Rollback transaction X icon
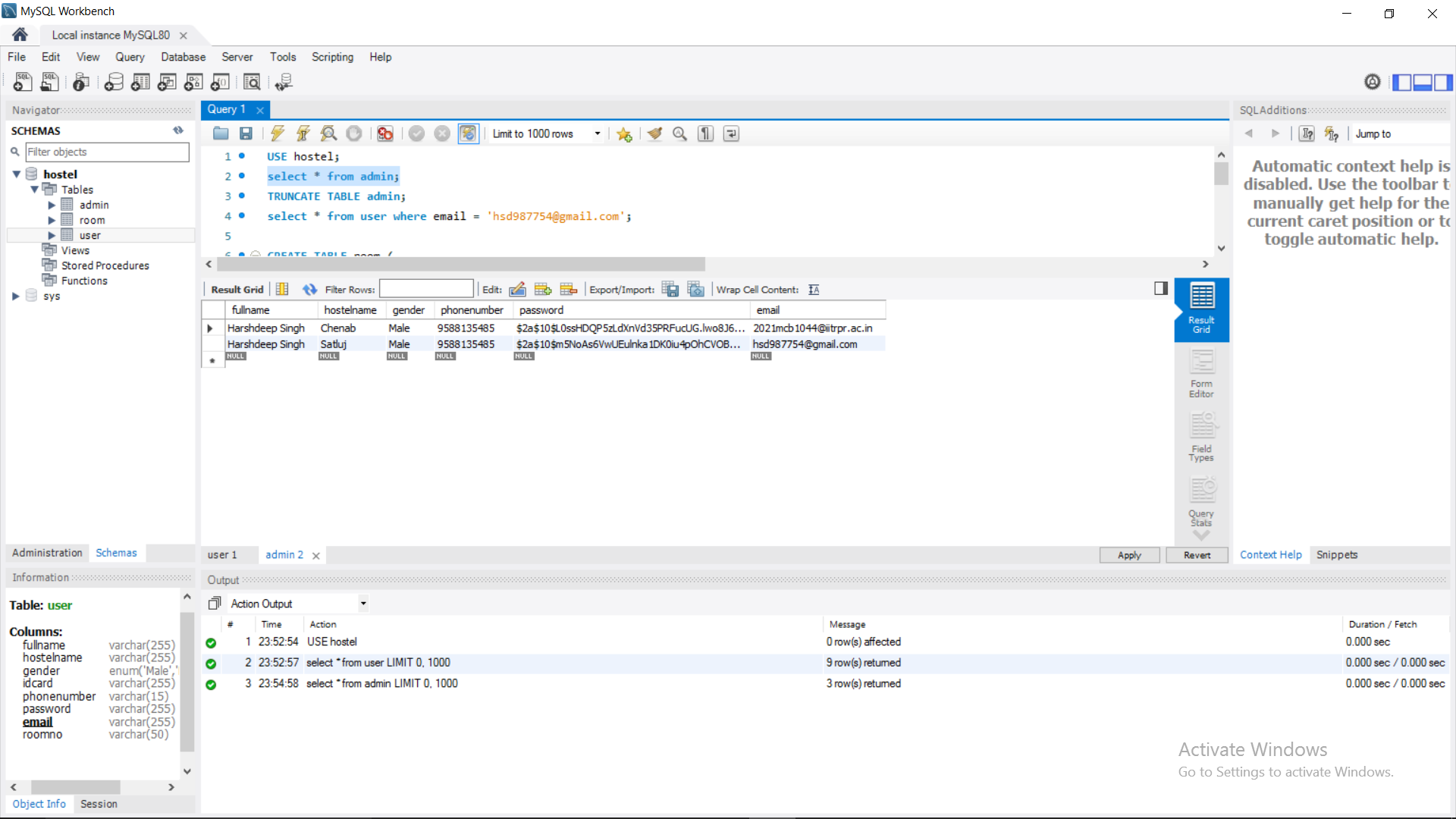Screen dimensions: 1456x819 tap(442, 133)
